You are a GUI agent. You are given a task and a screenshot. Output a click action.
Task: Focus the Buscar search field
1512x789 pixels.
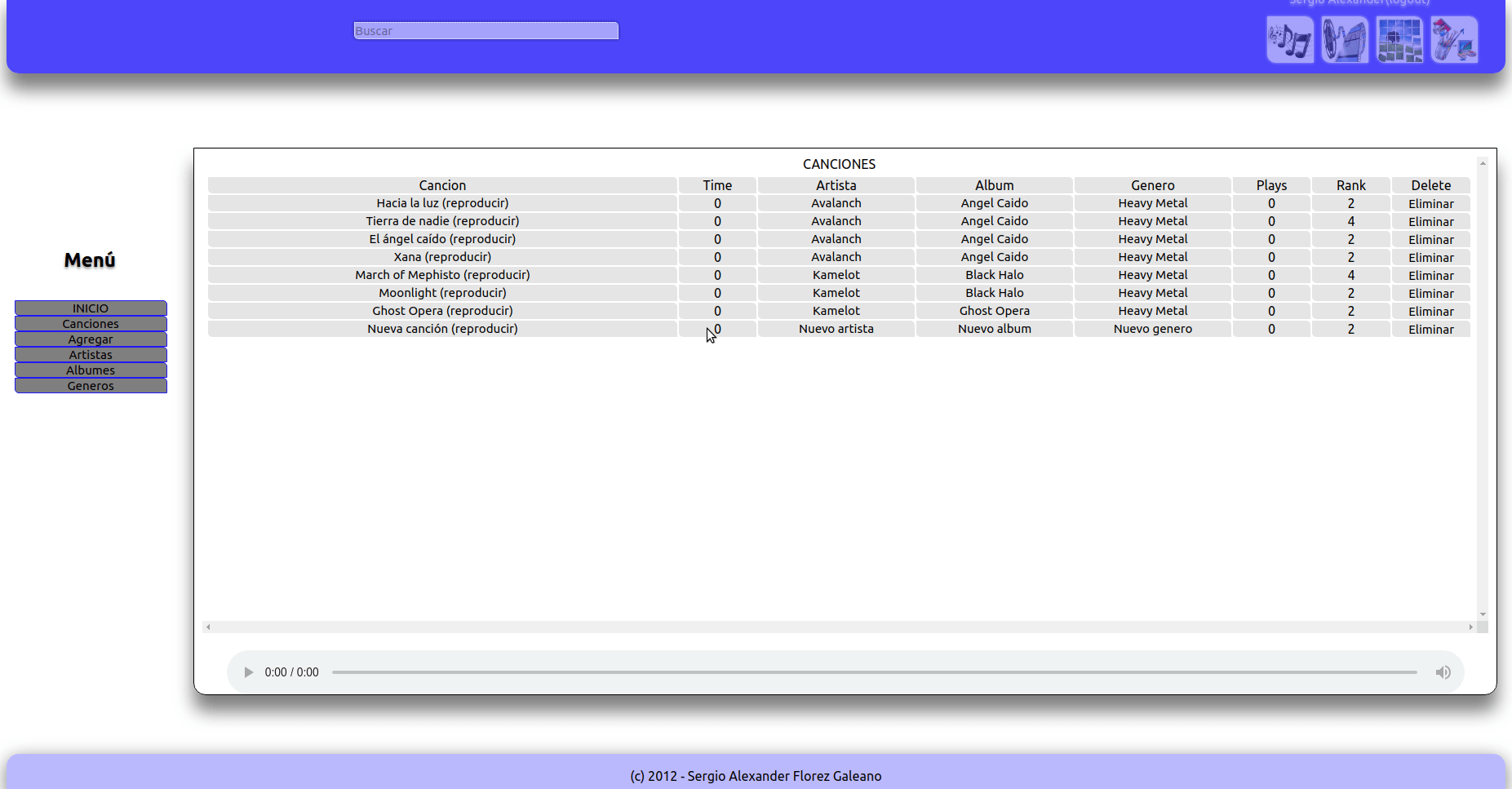[x=486, y=31]
